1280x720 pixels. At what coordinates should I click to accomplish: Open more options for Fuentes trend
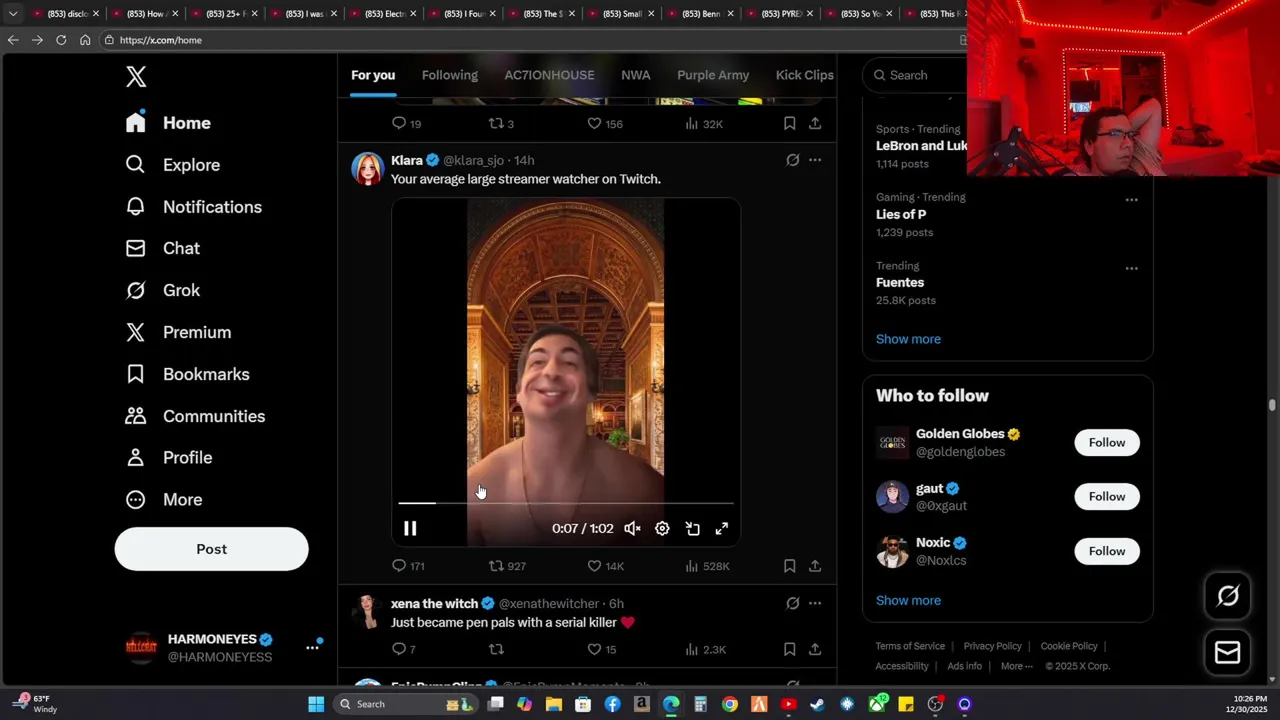tap(1131, 268)
